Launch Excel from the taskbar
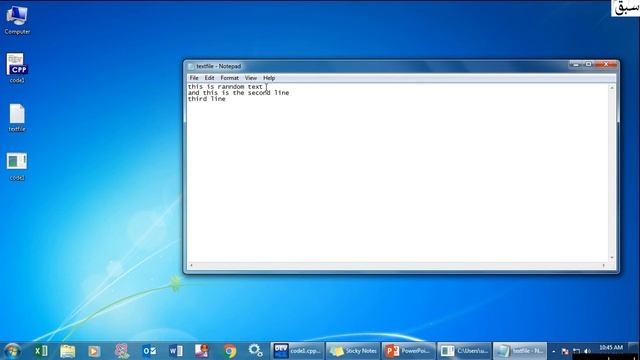640x360 pixels. pyautogui.click(x=41, y=351)
